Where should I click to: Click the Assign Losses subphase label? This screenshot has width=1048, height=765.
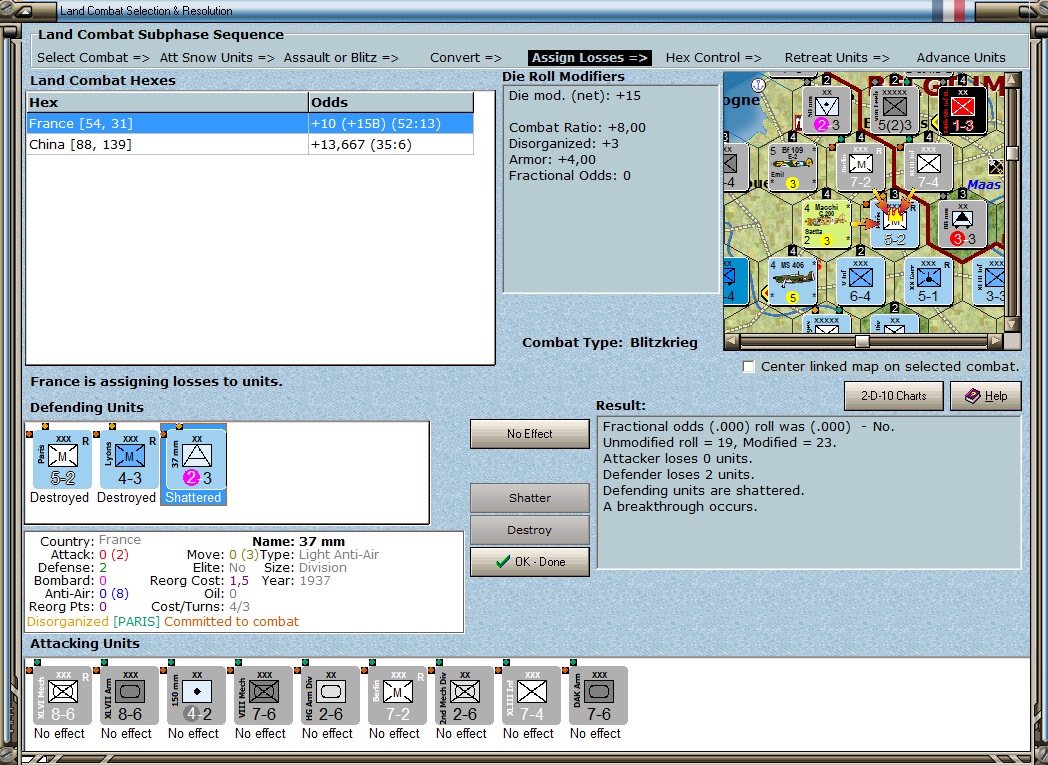(590, 57)
